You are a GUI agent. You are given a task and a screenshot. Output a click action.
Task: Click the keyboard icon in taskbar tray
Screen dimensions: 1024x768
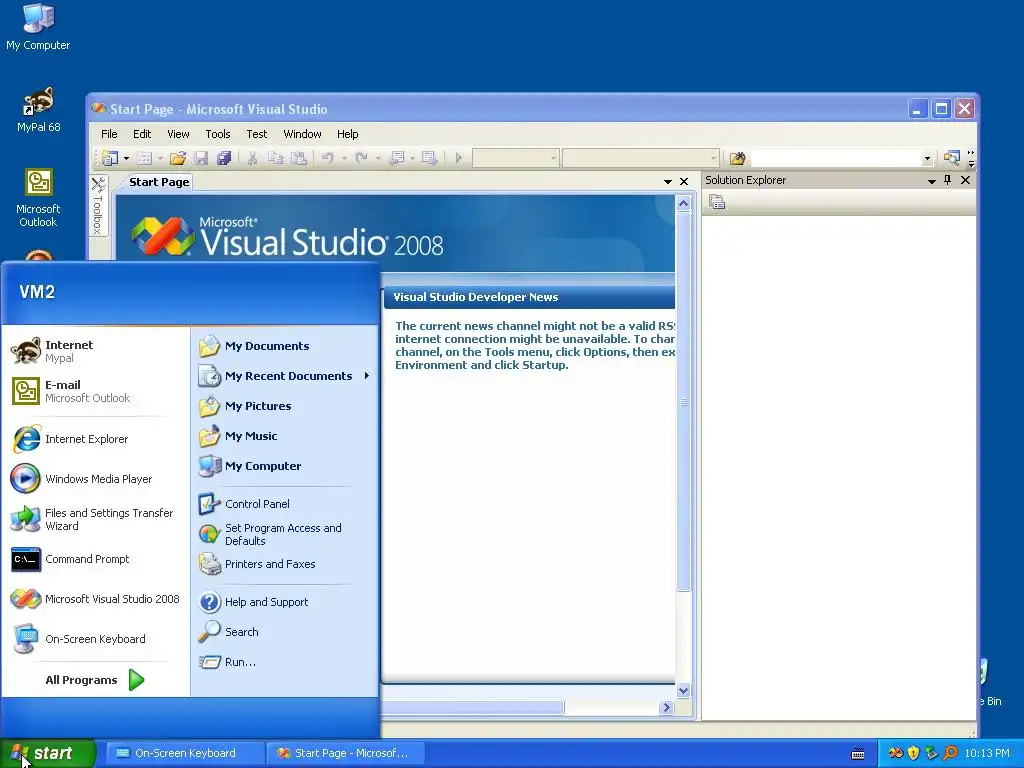[x=858, y=754]
